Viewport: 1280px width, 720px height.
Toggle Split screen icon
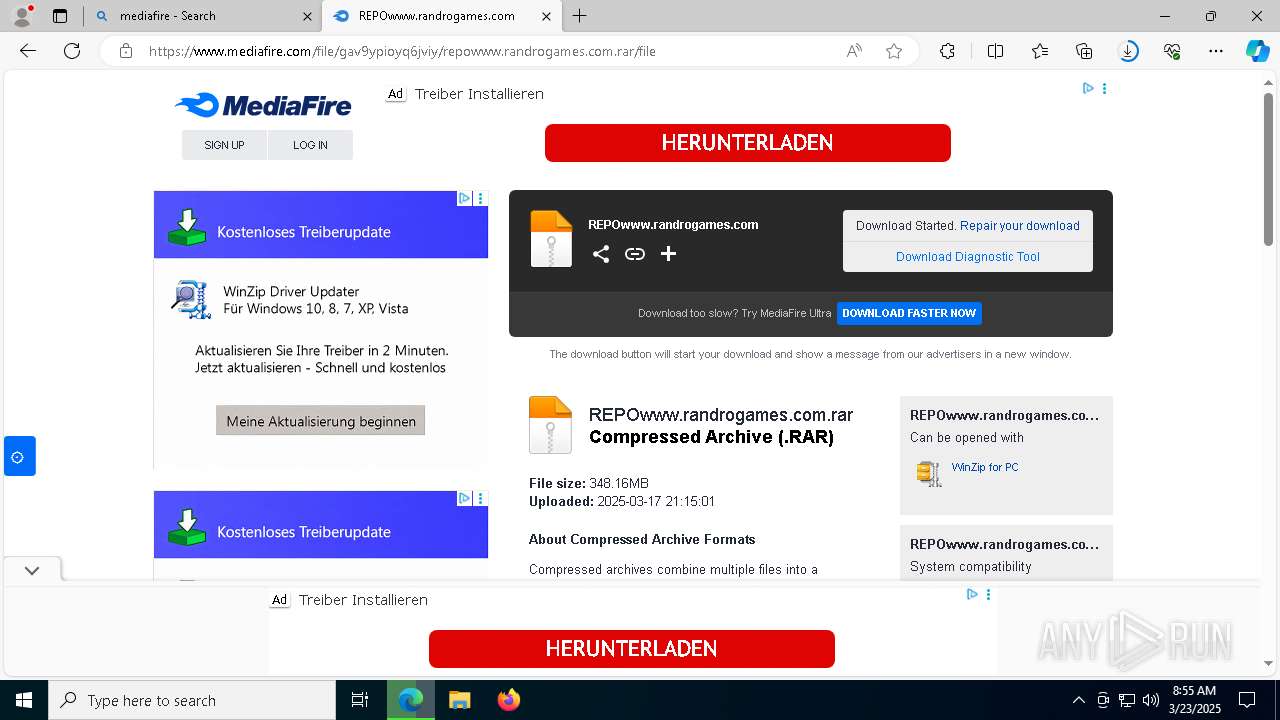[x=995, y=51]
